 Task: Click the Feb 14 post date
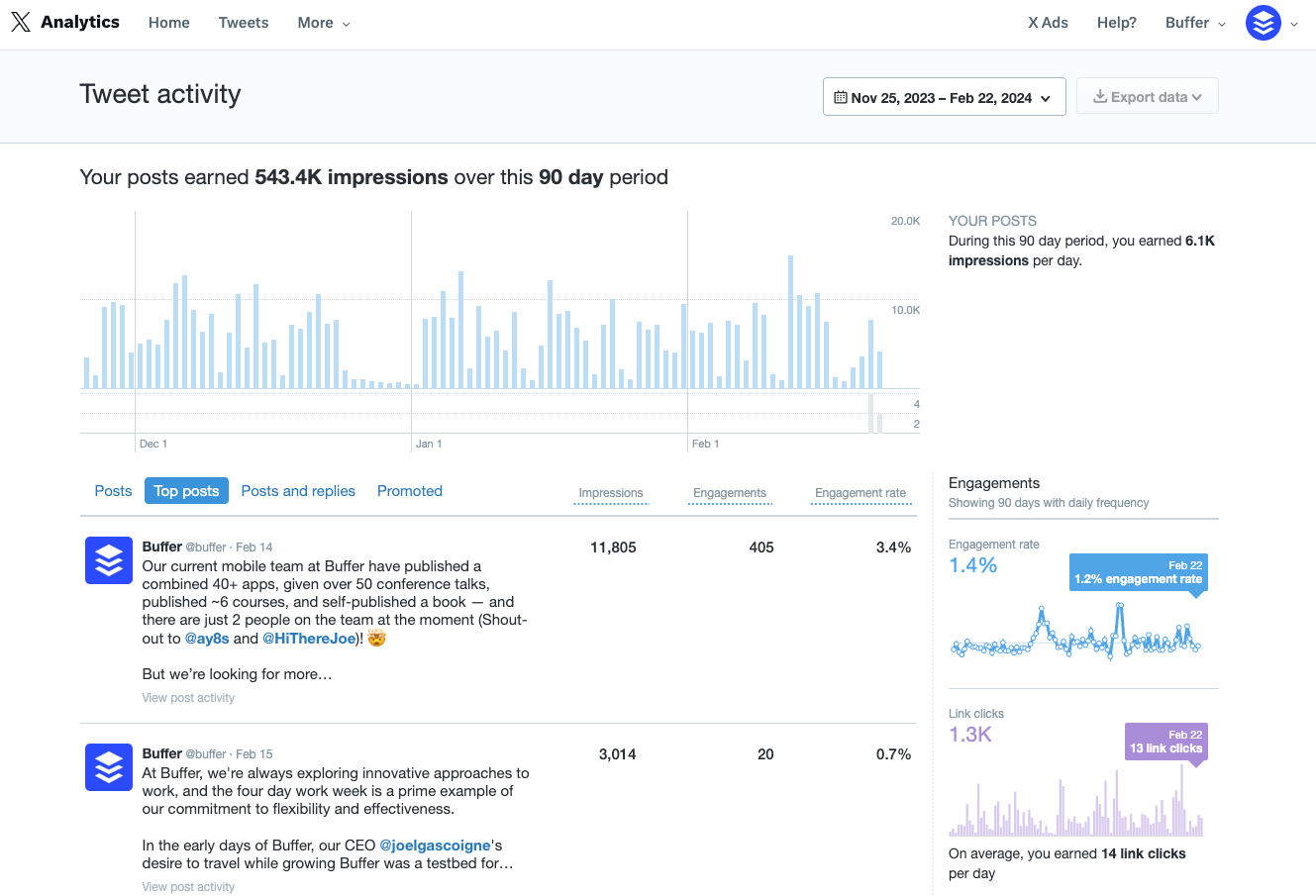(x=254, y=548)
